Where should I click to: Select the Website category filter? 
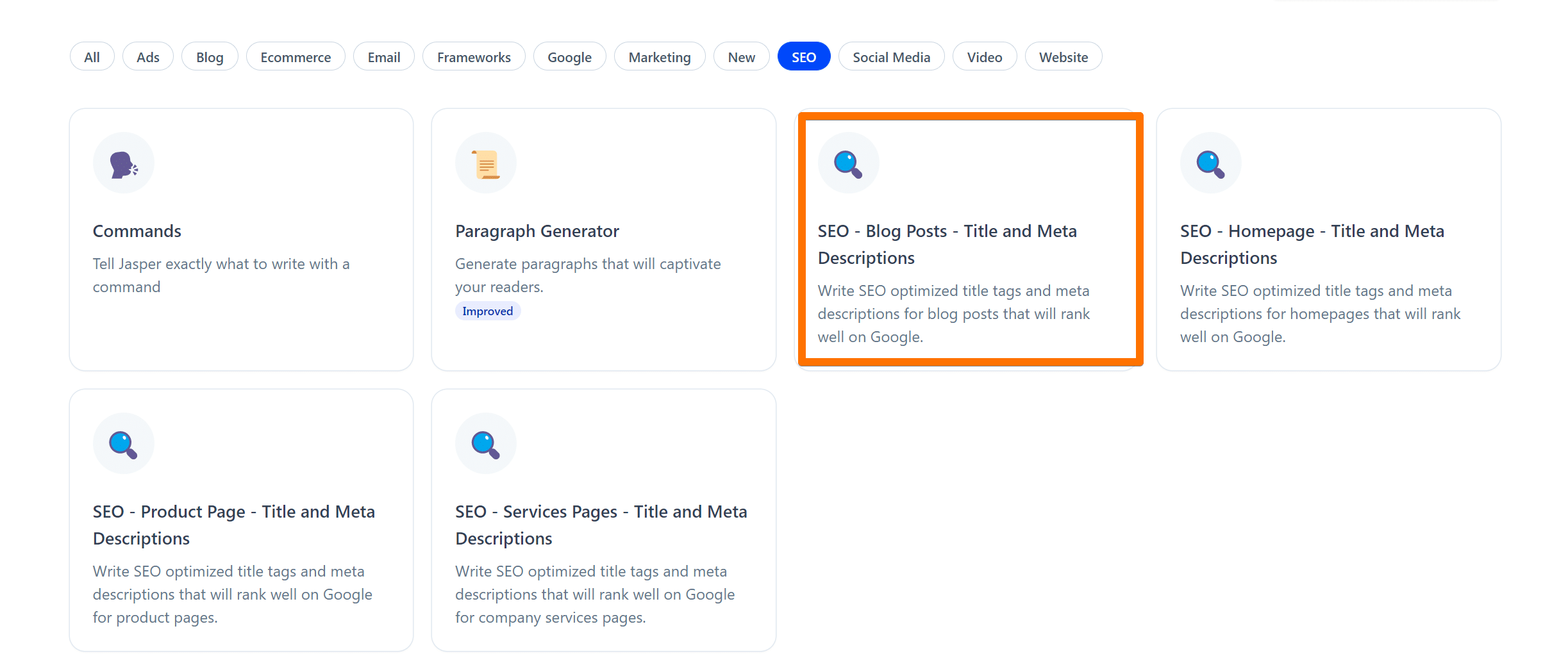(1063, 57)
